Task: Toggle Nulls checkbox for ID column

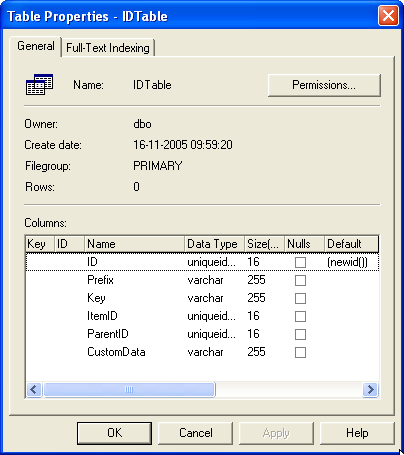Action: [x=300, y=262]
